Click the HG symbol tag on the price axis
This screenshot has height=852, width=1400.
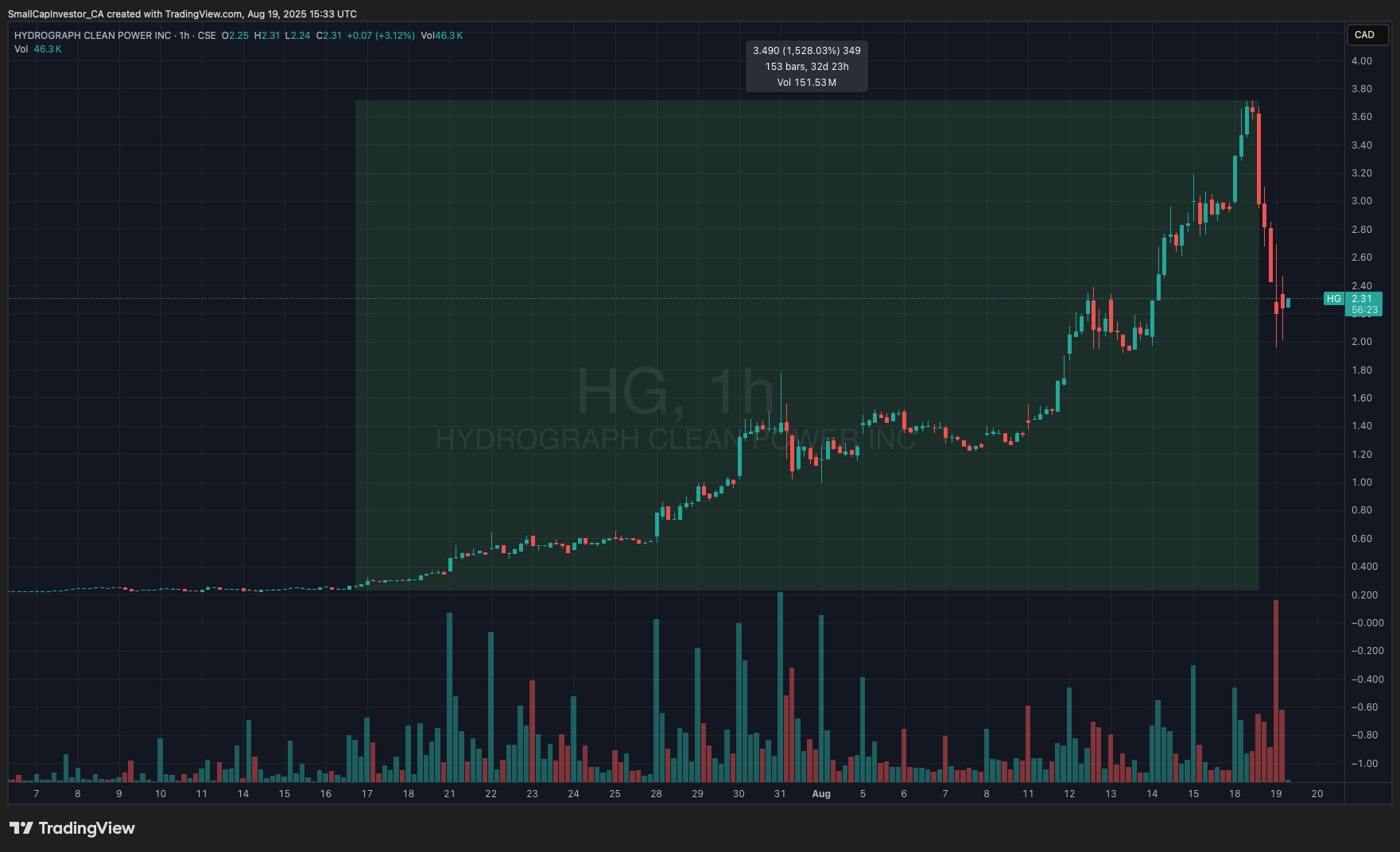pos(1334,299)
